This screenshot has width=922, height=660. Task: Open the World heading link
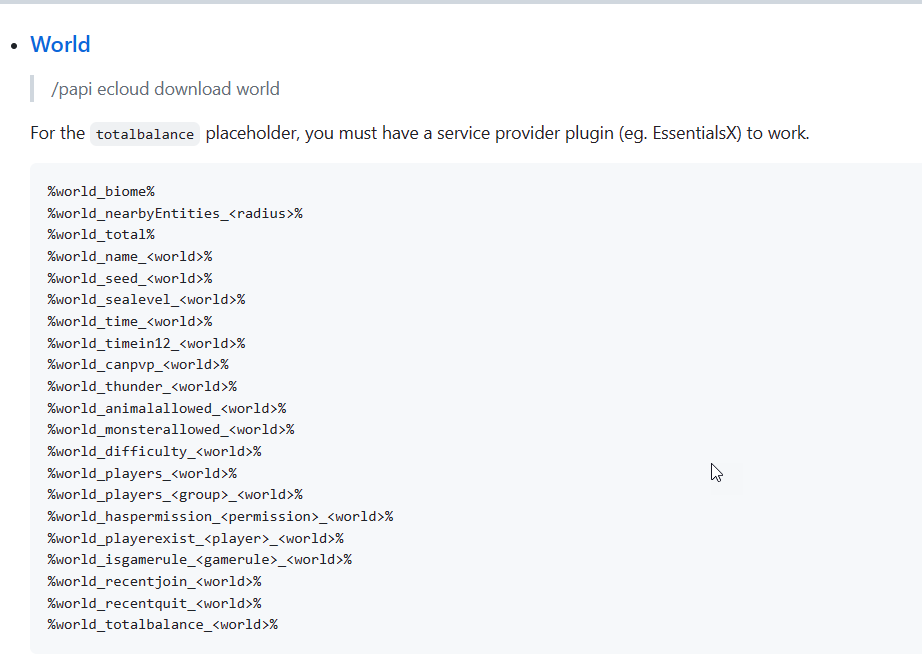60,44
